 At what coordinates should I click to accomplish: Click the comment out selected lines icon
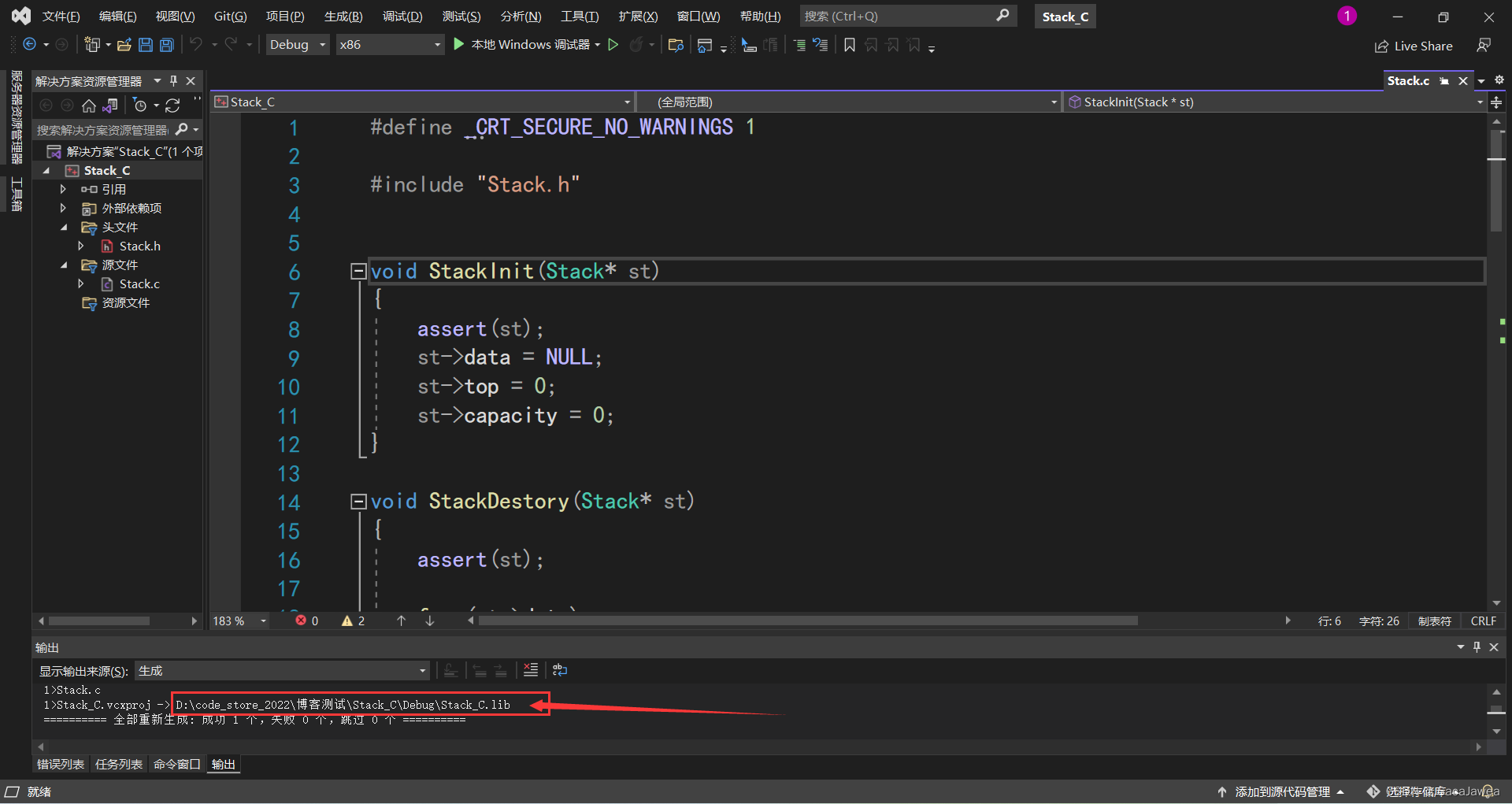point(799,45)
